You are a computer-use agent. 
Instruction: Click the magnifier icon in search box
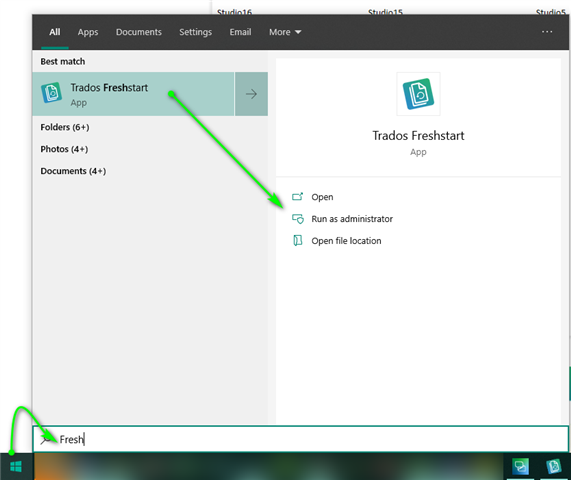(46, 440)
